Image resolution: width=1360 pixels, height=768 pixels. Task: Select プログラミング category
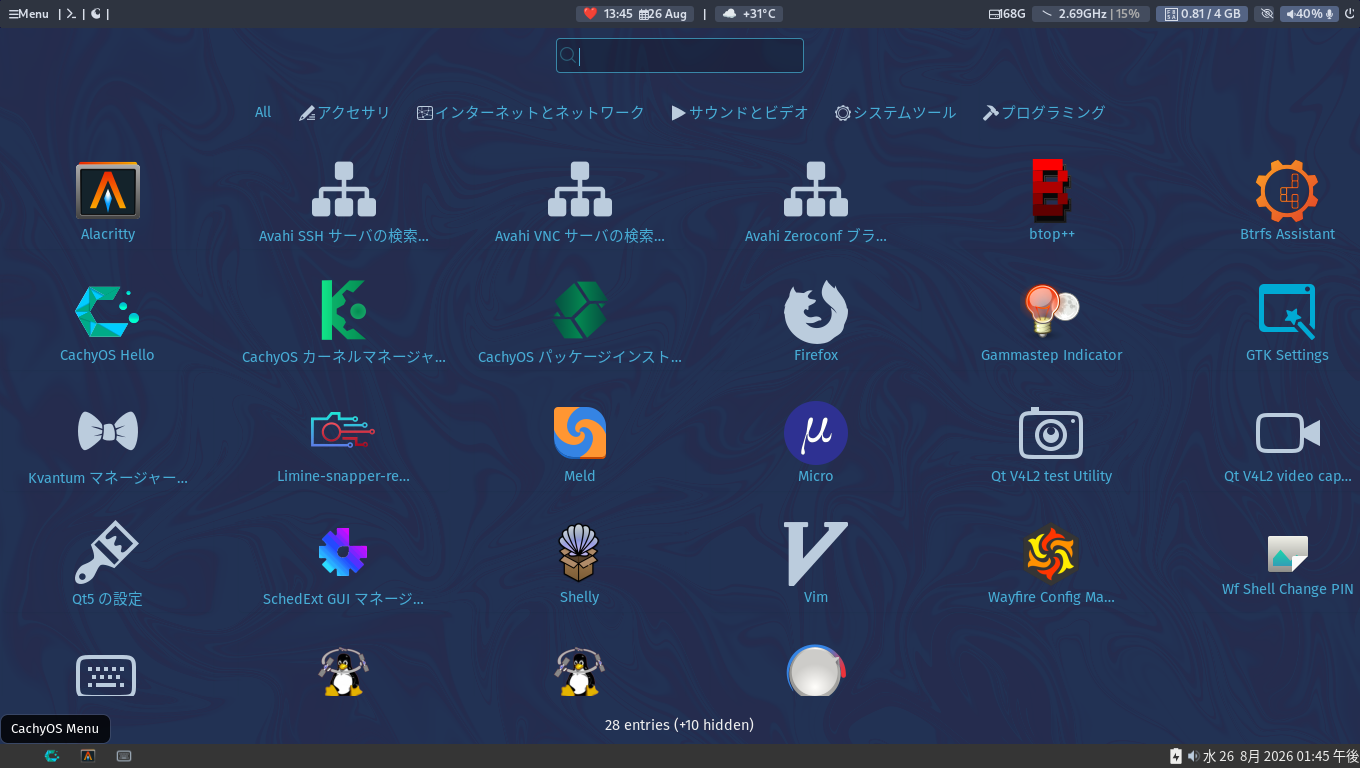[x=1044, y=113]
